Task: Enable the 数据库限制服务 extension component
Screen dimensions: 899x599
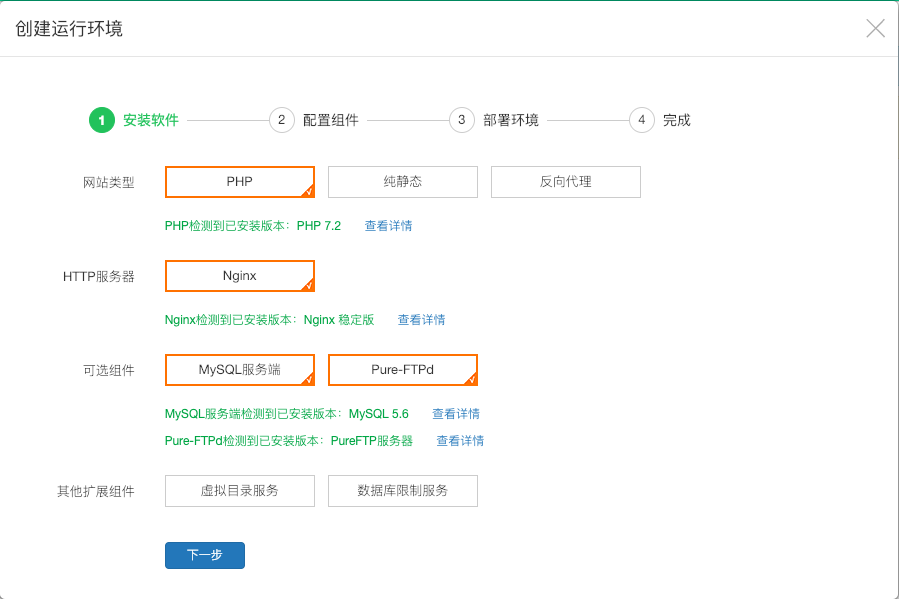Action: 402,491
